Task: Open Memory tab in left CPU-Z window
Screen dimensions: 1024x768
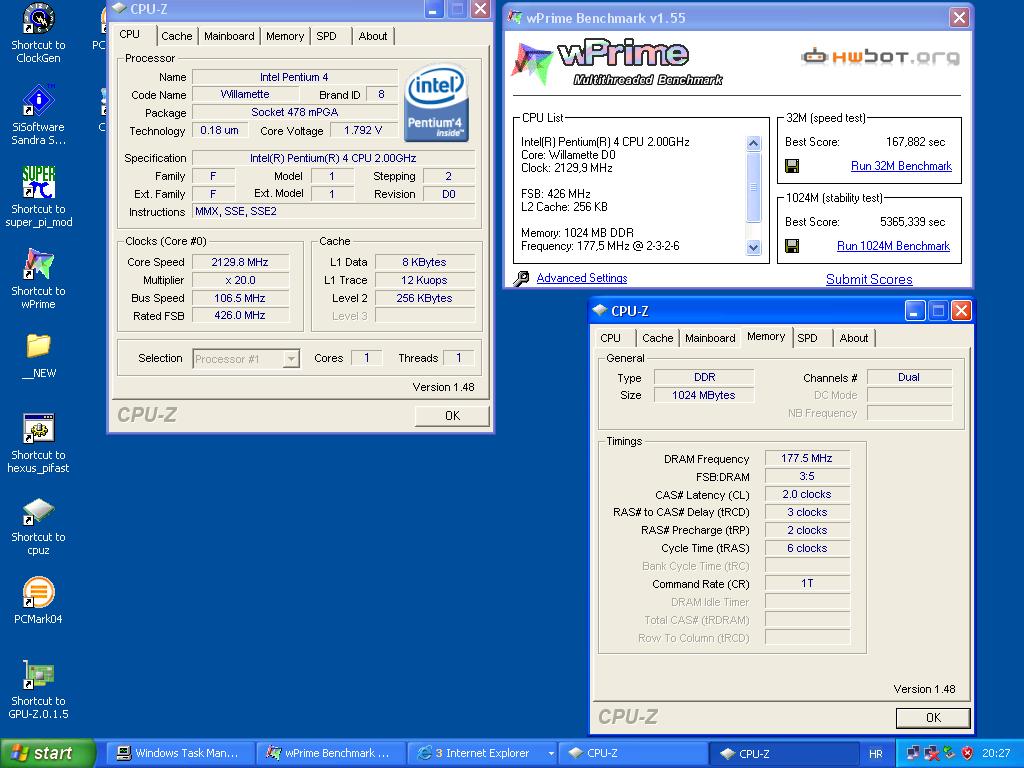Action: point(285,36)
